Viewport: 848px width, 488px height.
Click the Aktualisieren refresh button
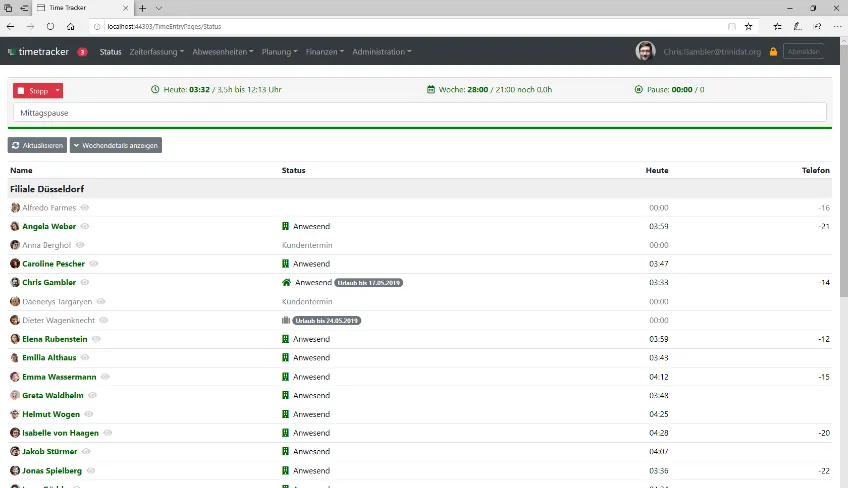point(37,146)
